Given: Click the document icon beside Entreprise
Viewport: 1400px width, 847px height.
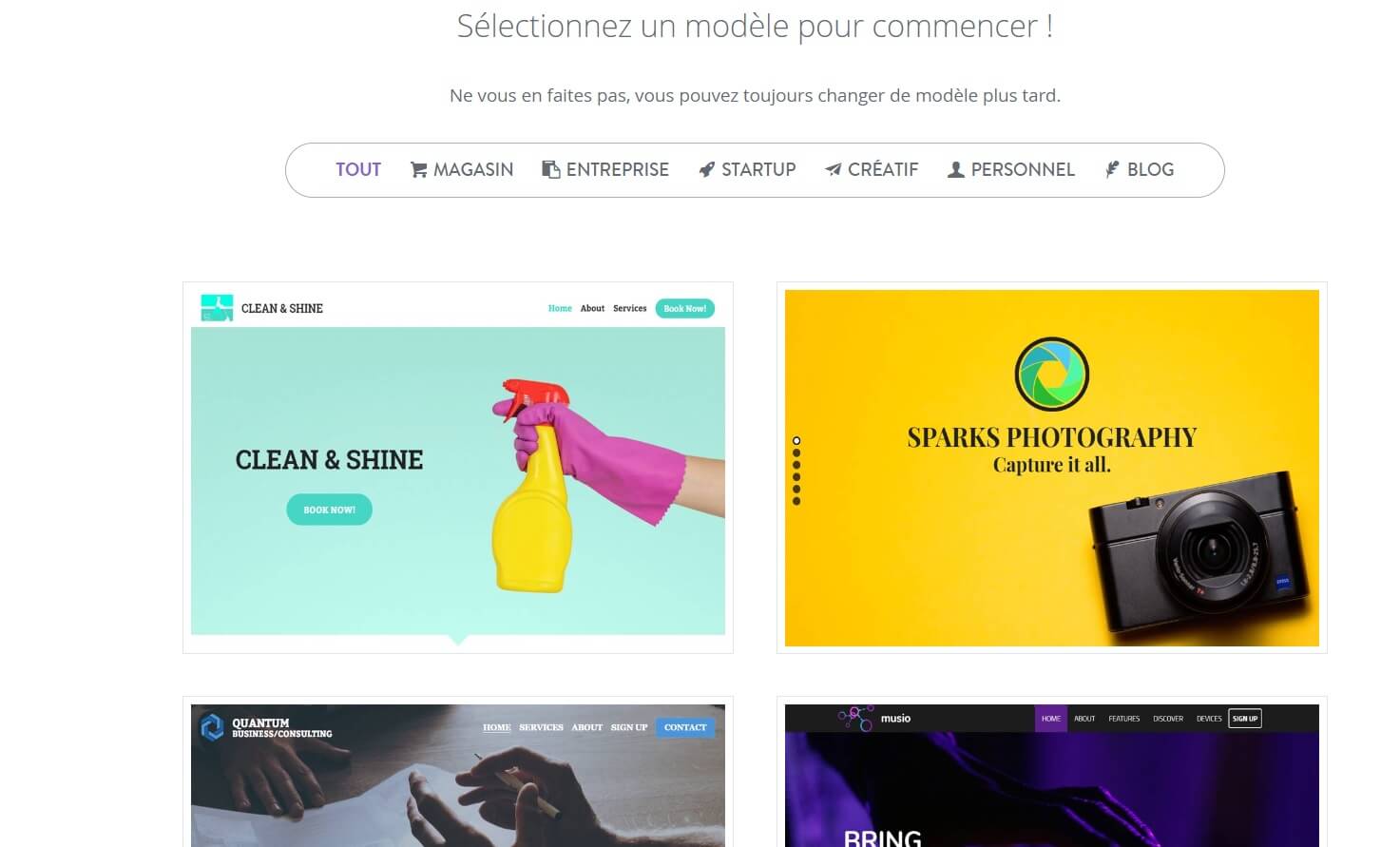Looking at the screenshot, I should click(550, 169).
